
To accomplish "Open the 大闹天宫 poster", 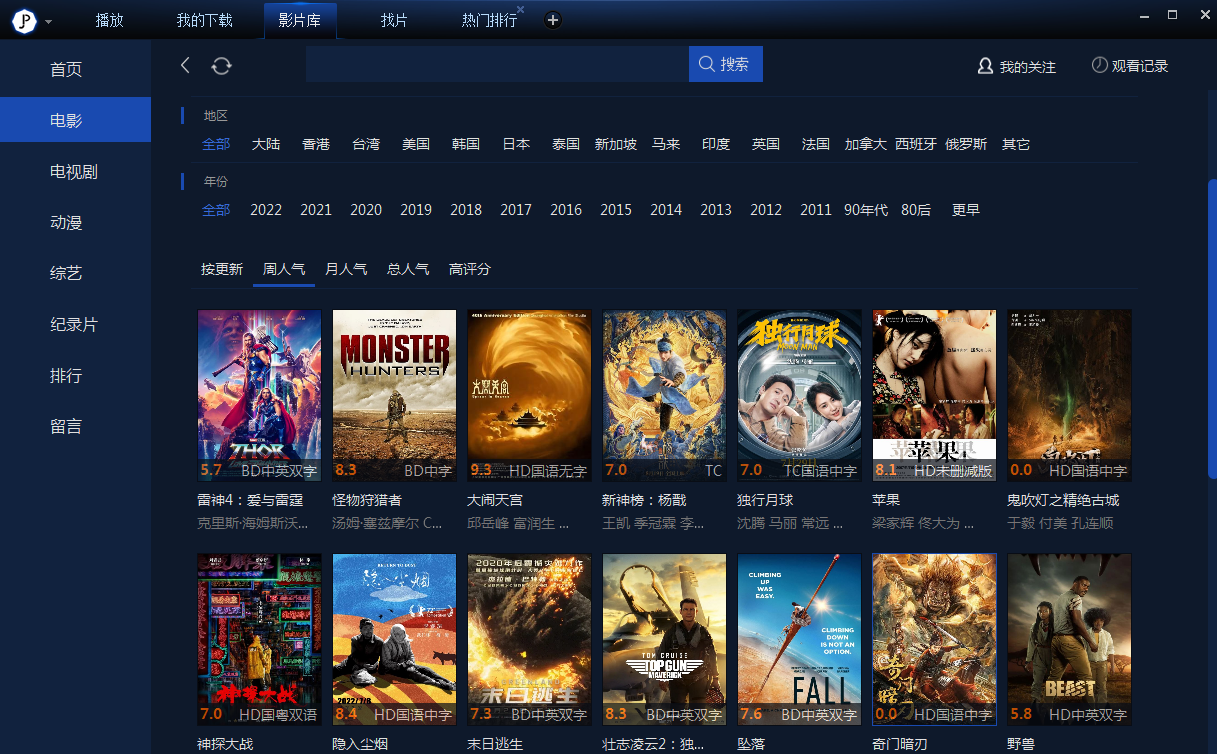I will click(x=530, y=396).
